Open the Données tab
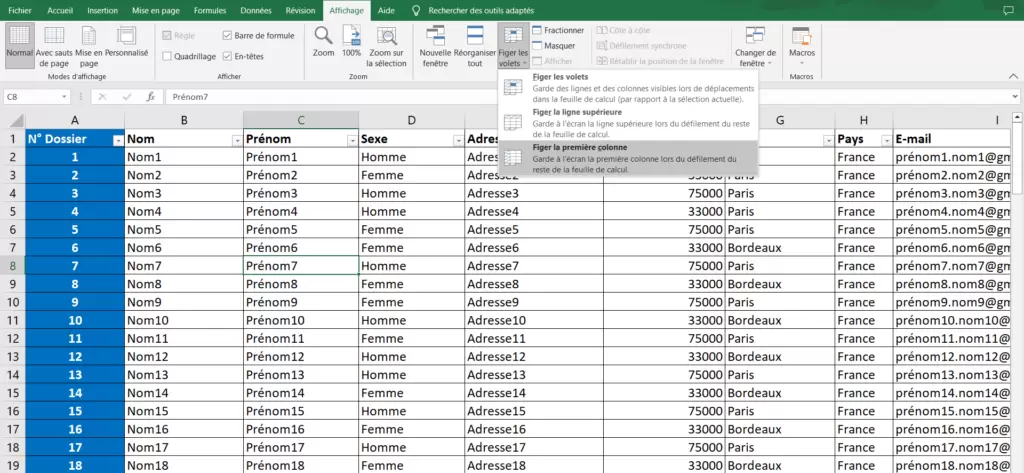 point(256,10)
